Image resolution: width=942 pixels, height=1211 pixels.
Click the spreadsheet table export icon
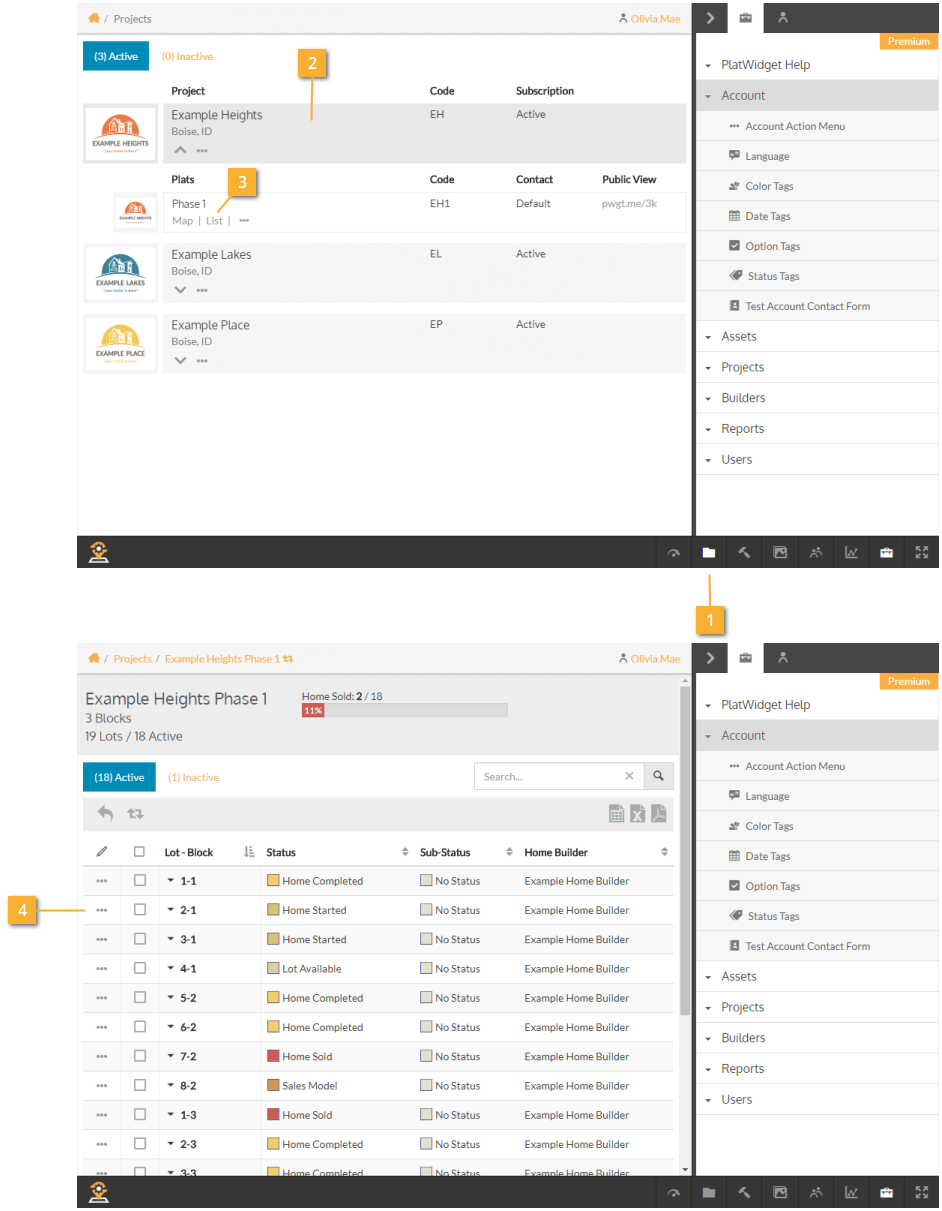pos(617,814)
